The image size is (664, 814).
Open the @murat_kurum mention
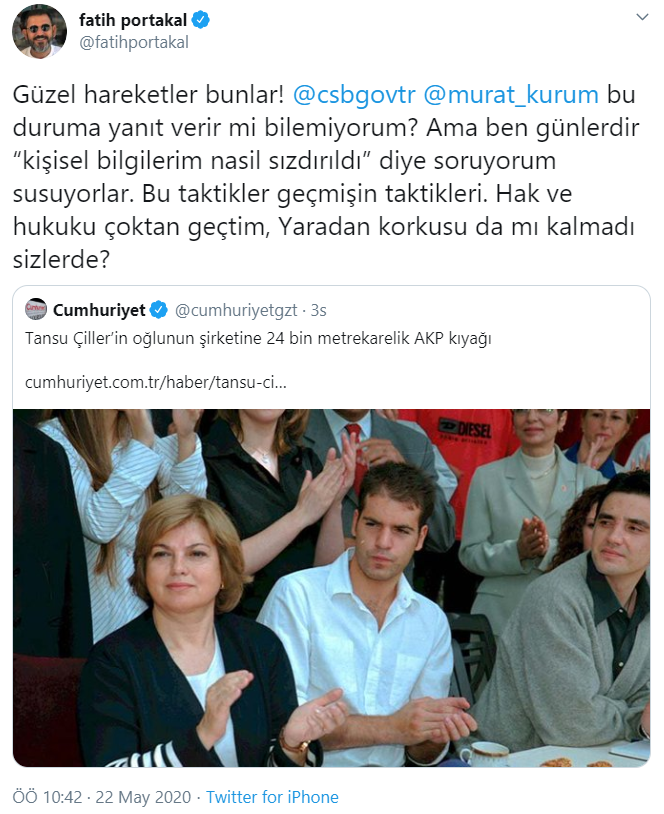pos(511,95)
